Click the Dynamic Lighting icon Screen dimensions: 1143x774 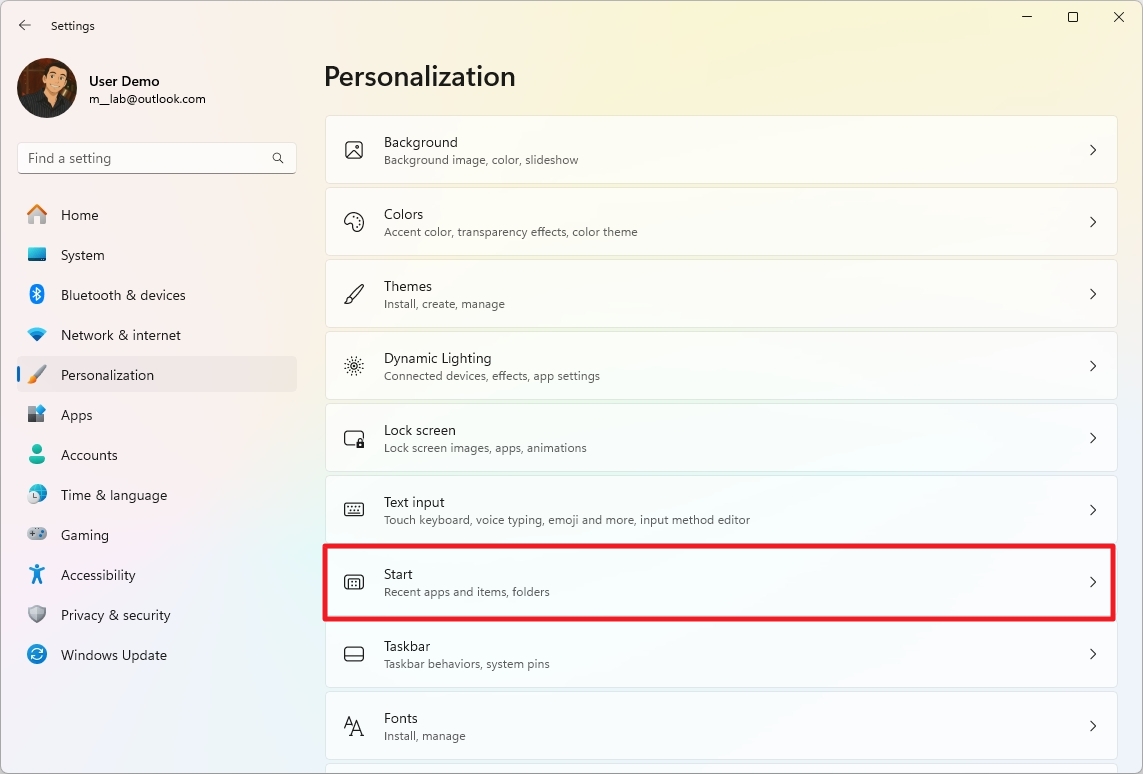click(354, 365)
